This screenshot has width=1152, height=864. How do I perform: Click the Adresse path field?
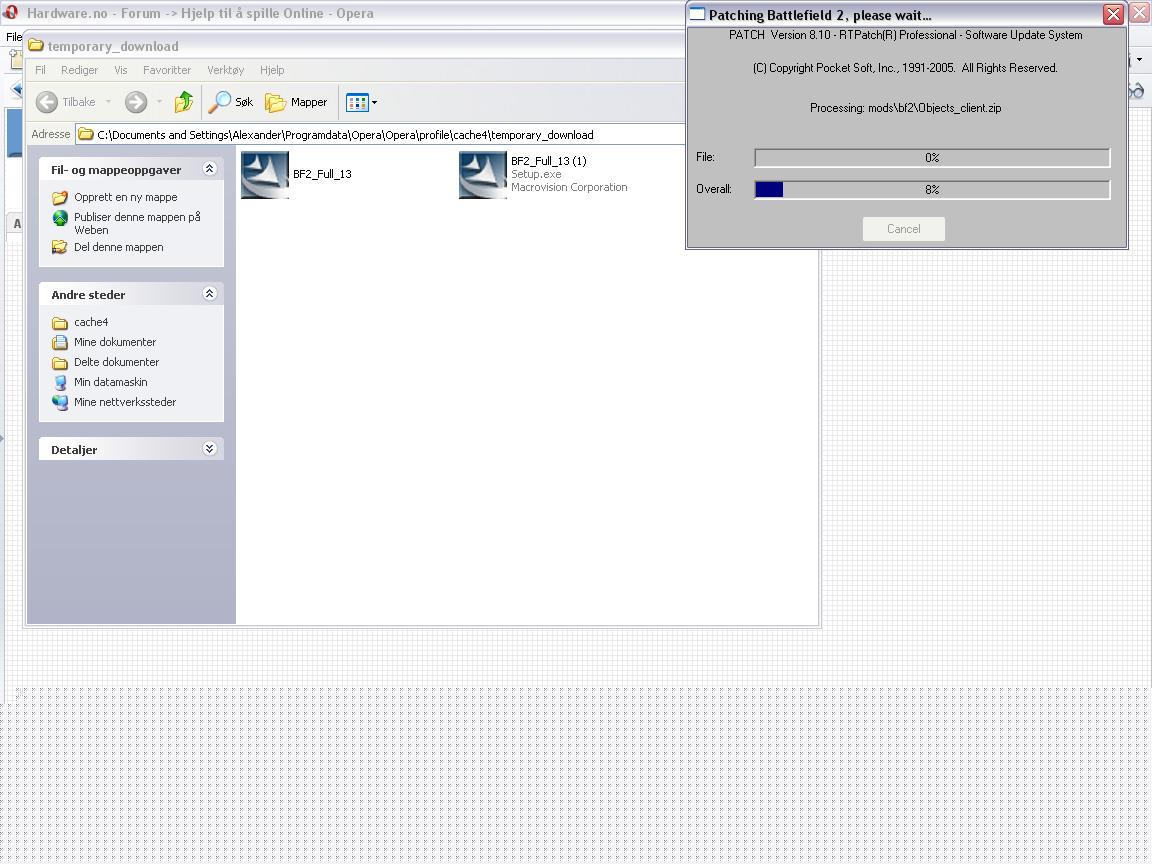381,134
